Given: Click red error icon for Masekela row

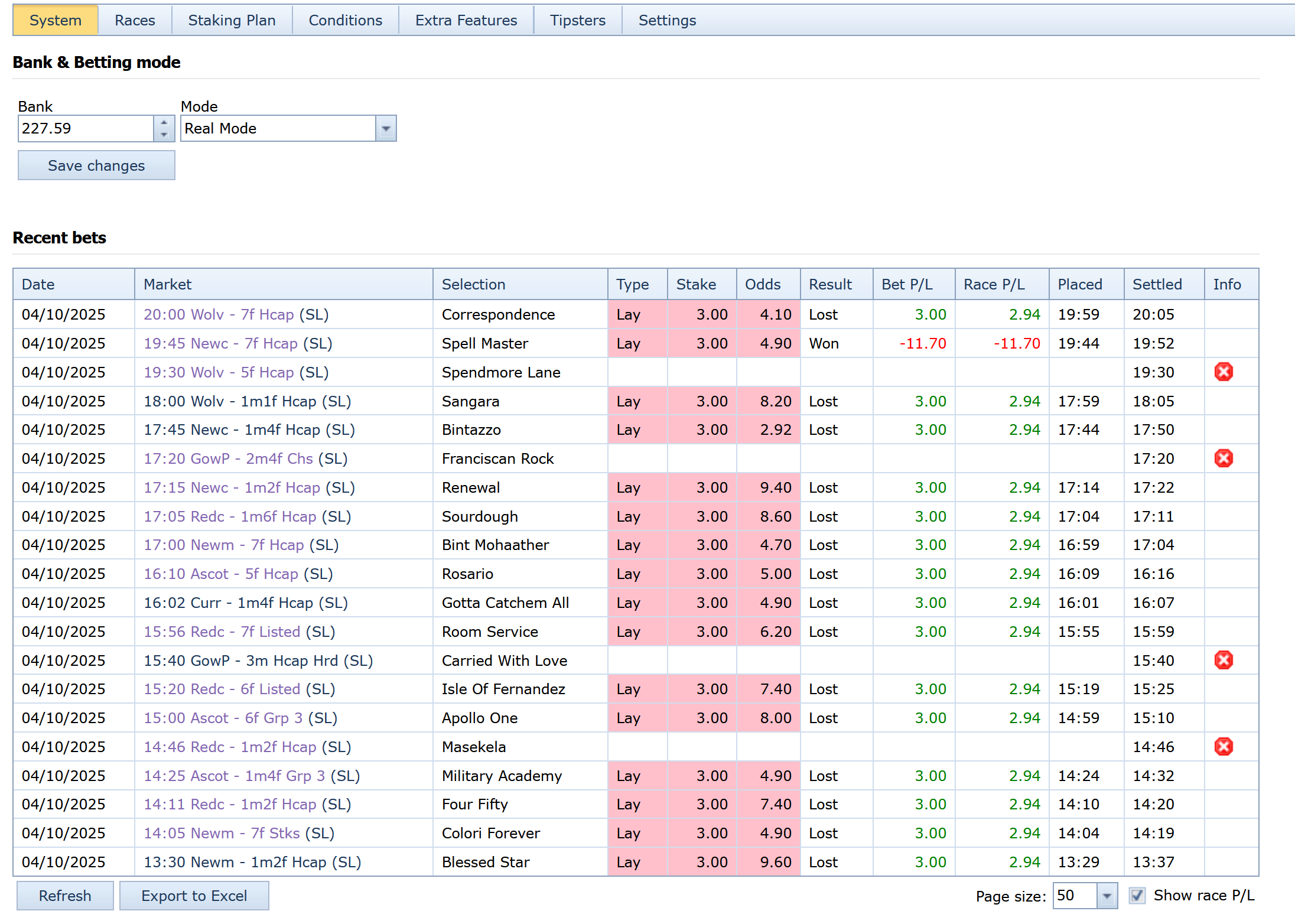Looking at the screenshot, I should [x=1223, y=746].
